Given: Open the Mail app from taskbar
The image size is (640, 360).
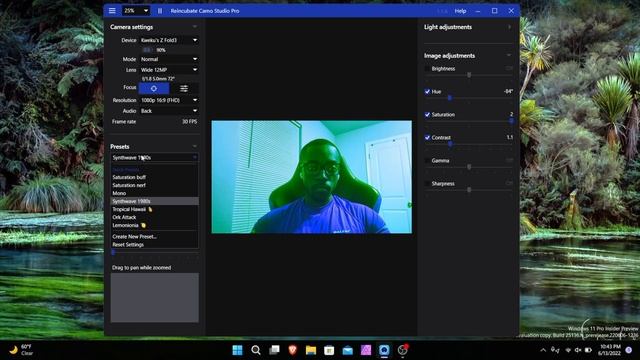Looking at the screenshot, I should coord(347,350).
